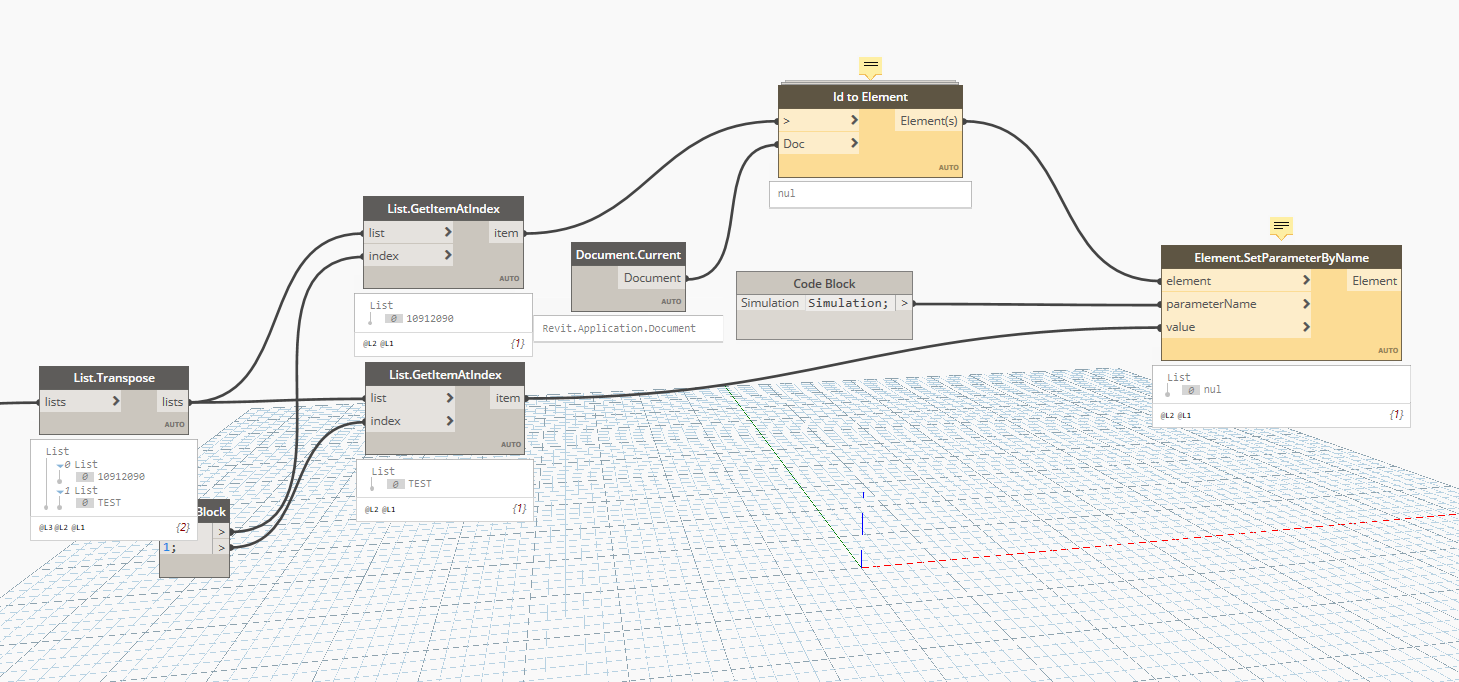Click the output chevron on the Simulation Code Block
Screen dimensions: 1459x682
905,302
